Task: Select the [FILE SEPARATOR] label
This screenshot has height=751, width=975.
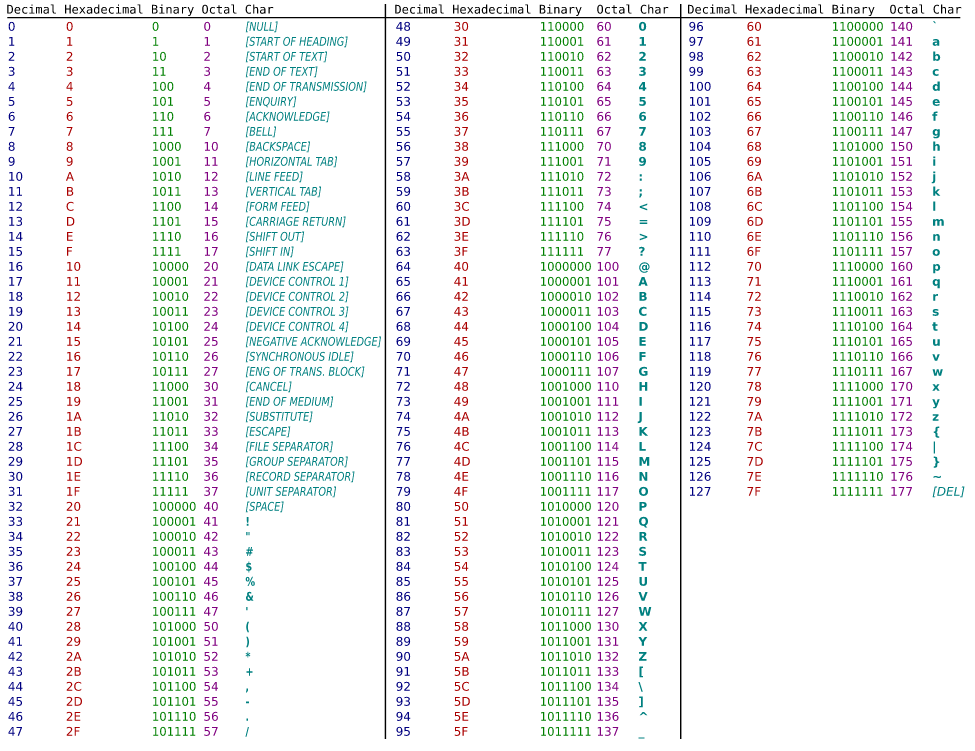Action: pos(289,446)
